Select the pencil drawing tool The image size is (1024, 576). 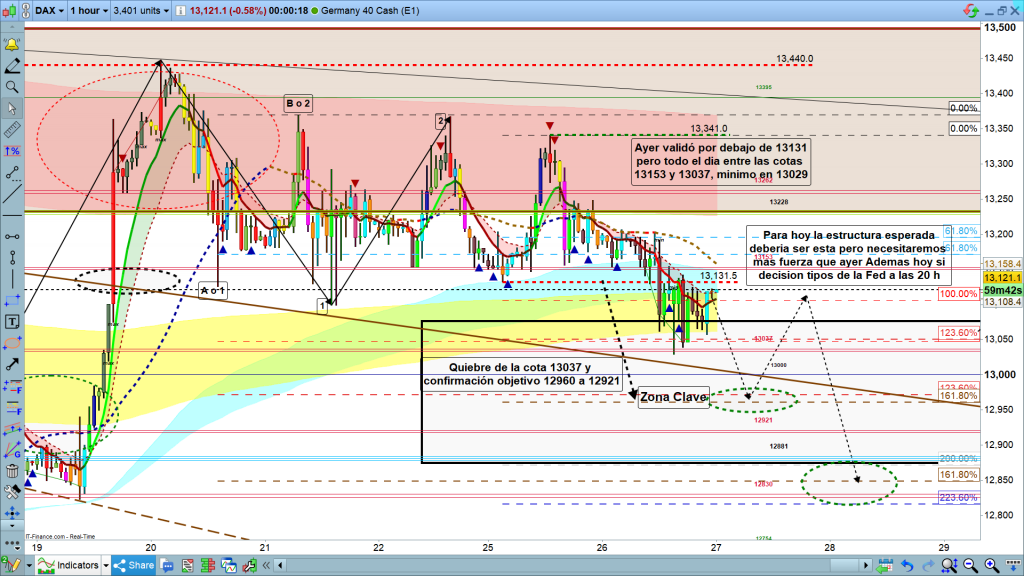(x=12, y=66)
